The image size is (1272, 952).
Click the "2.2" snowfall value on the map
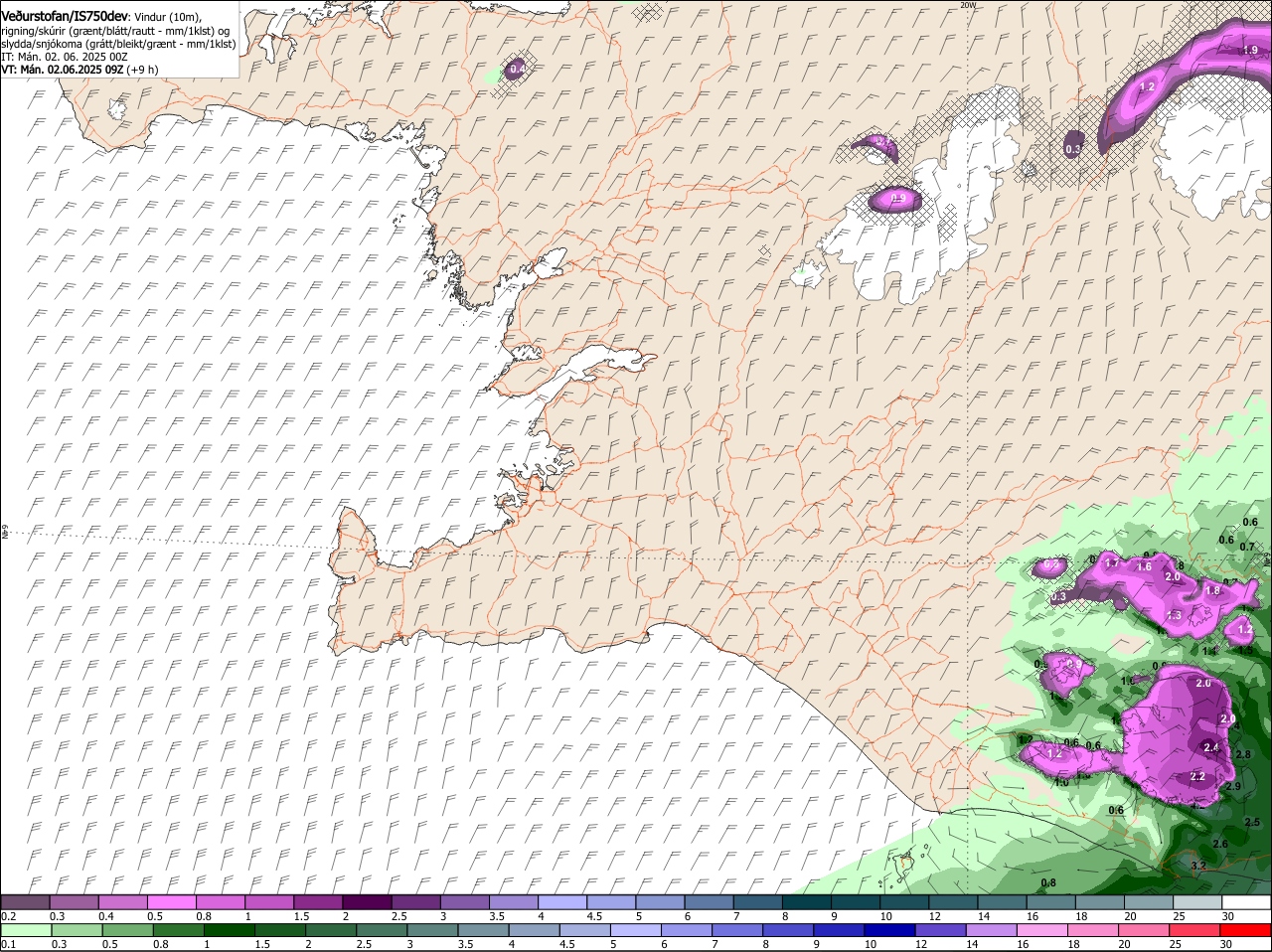click(1197, 776)
